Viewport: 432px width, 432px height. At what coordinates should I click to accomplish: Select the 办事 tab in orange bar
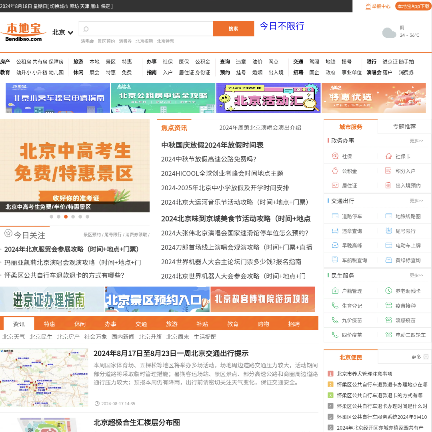[110, 324]
